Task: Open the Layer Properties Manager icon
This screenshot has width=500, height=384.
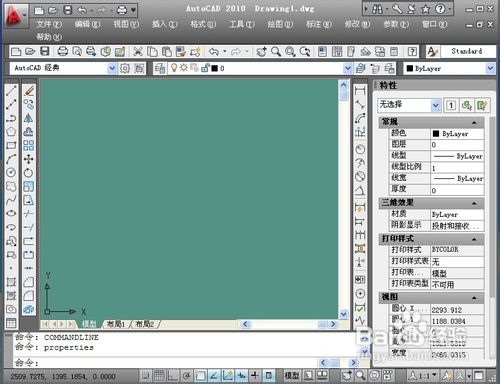Action: tap(160, 68)
